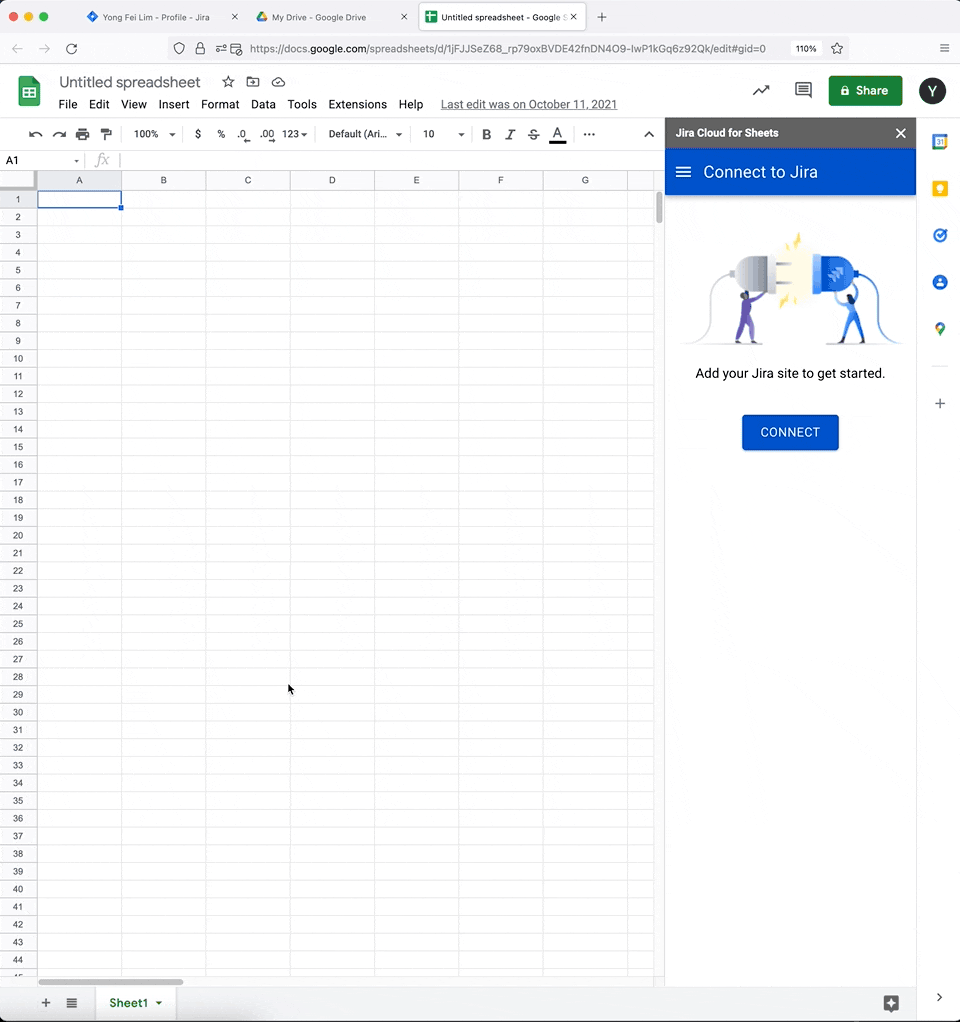Open the activity dashboard trend icon
The width and height of the screenshot is (960, 1022).
[761, 90]
